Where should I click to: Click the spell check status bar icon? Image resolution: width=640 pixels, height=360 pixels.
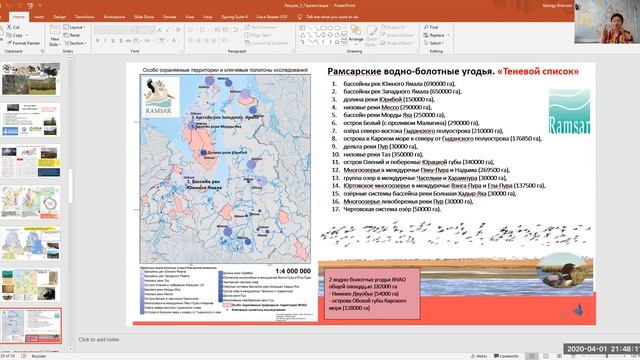click(x=24, y=356)
